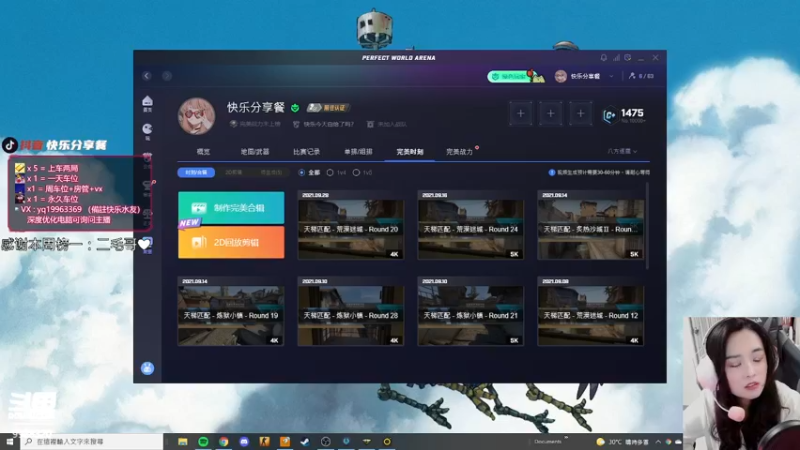This screenshot has width=800, height=450.
Task: Open the C+ rank badge icon
Action: click(609, 115)
